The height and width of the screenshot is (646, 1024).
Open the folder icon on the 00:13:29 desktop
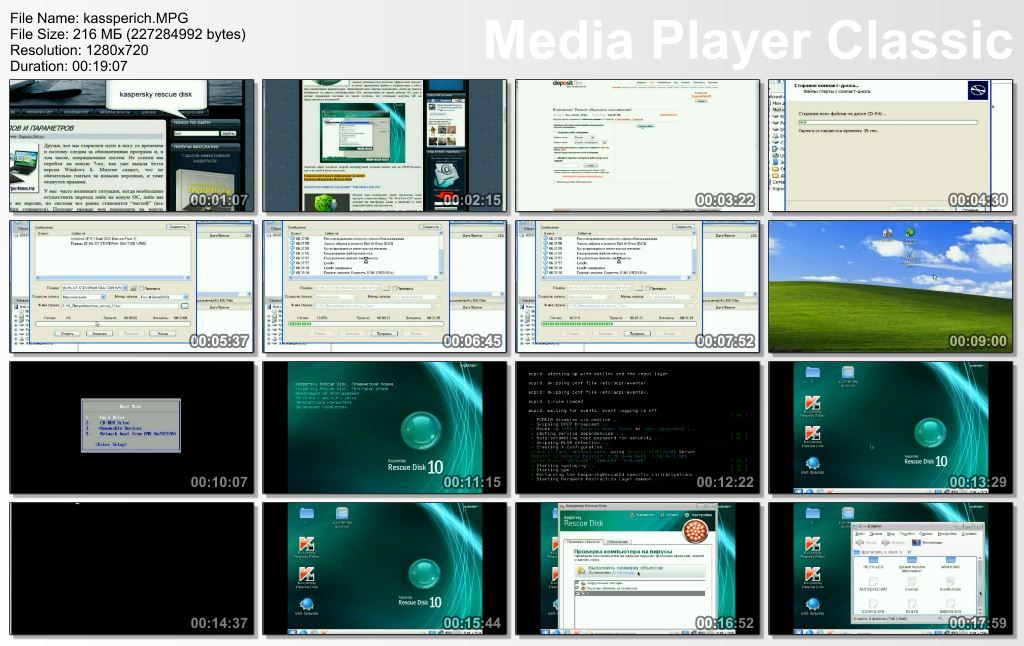click(812, 373)
